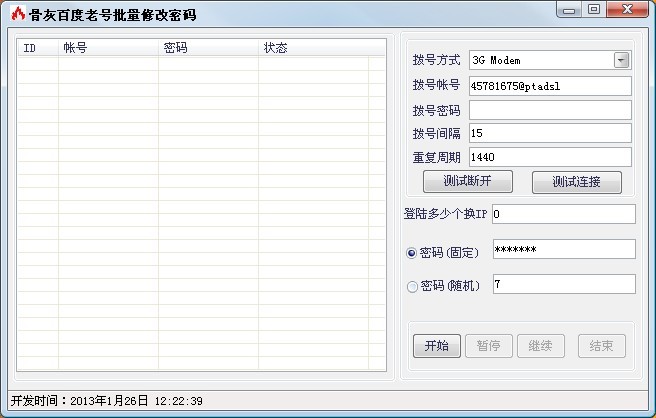Click the 密码 column header
The image size is (656, 418).
(x=208, y=48)
